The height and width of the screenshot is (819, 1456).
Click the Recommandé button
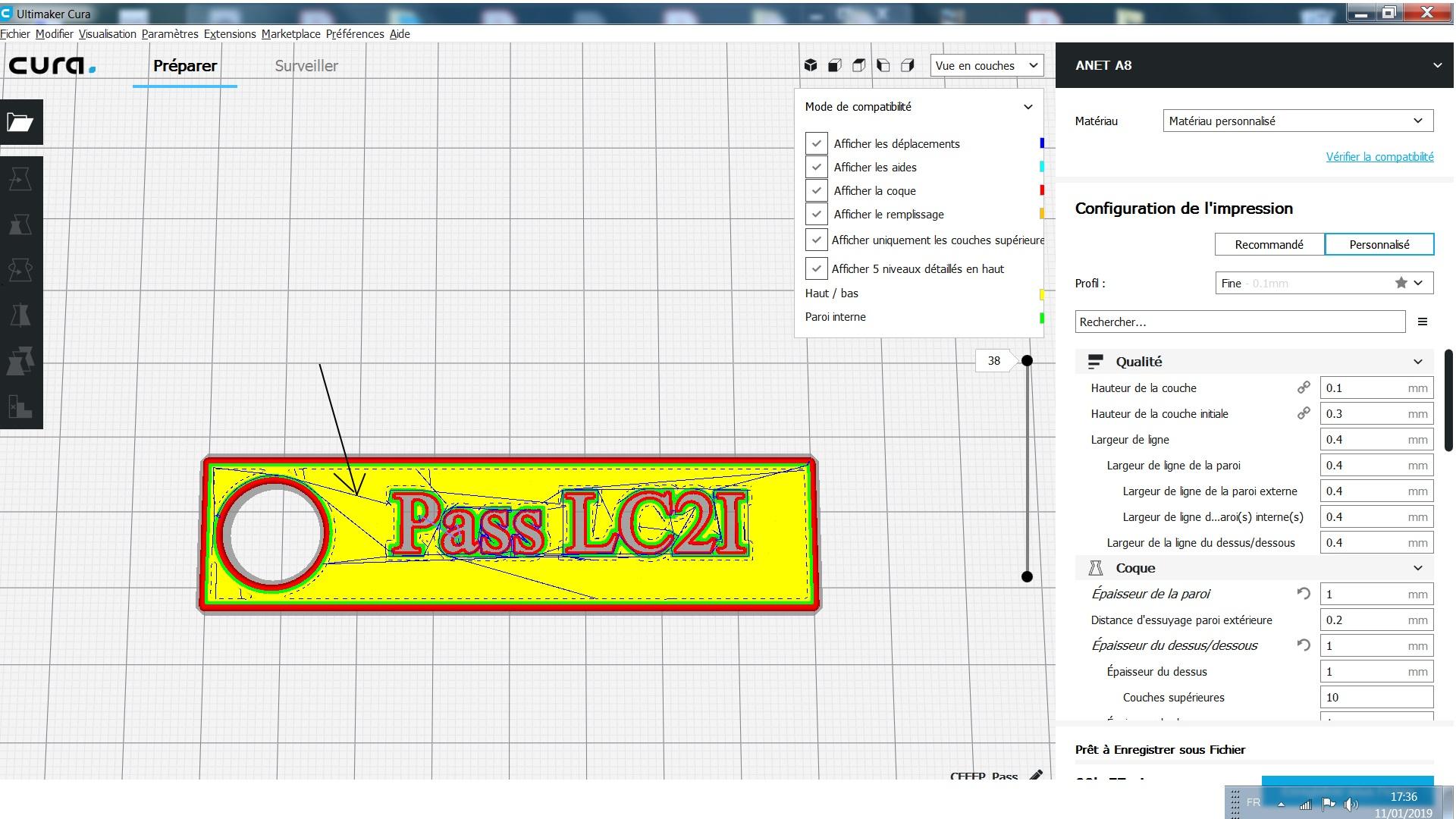pos(1269,244)
